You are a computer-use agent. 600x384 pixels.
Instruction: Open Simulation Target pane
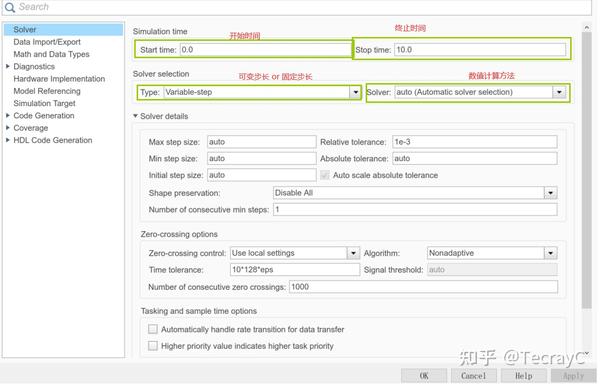coord(44,103)
